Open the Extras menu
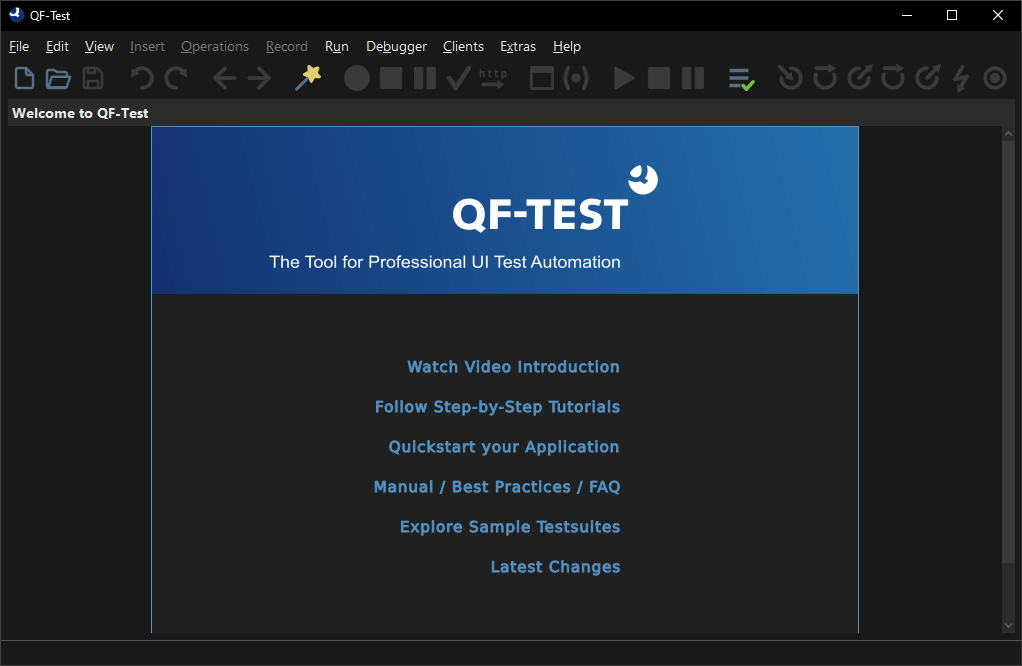1022x666 pixels. tap(517, 46)
